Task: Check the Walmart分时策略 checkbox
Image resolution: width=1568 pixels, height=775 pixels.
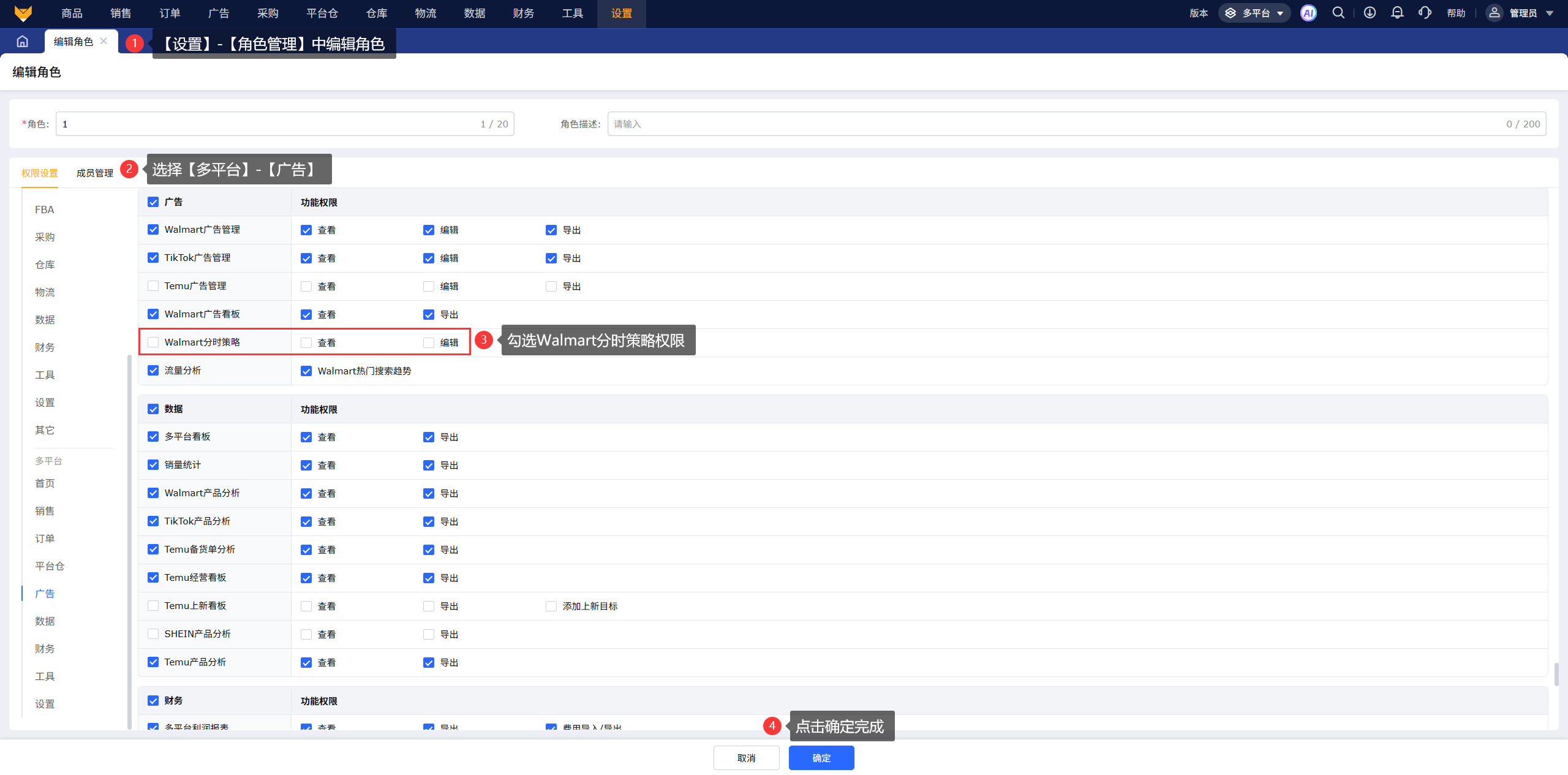Action: 153,342
